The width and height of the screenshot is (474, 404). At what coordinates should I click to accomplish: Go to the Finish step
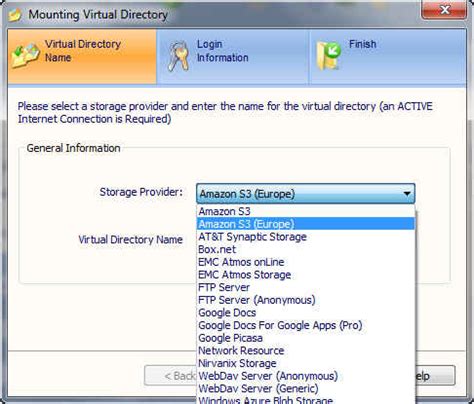(388, 56)
